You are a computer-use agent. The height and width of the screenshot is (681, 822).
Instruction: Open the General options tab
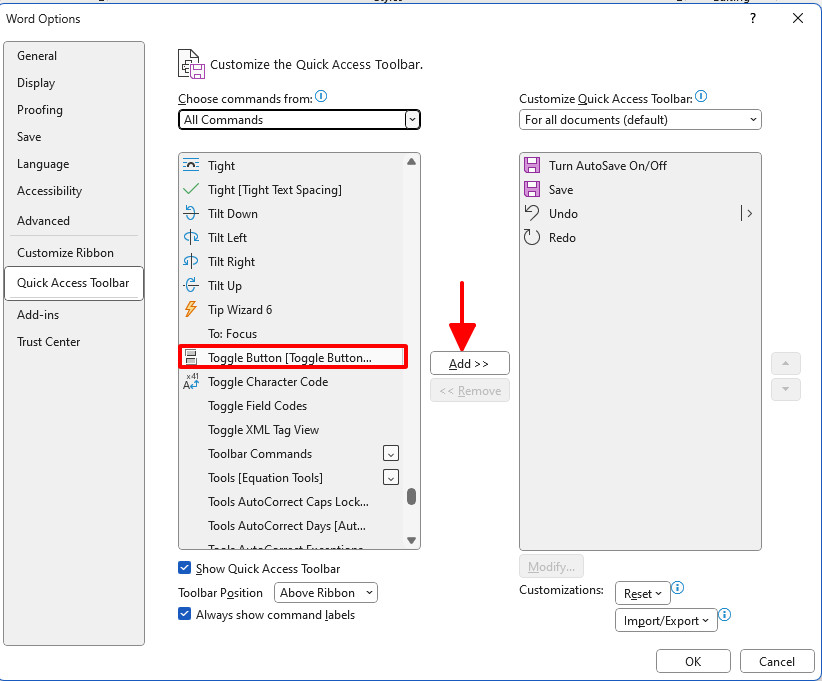tap(74, 56)
